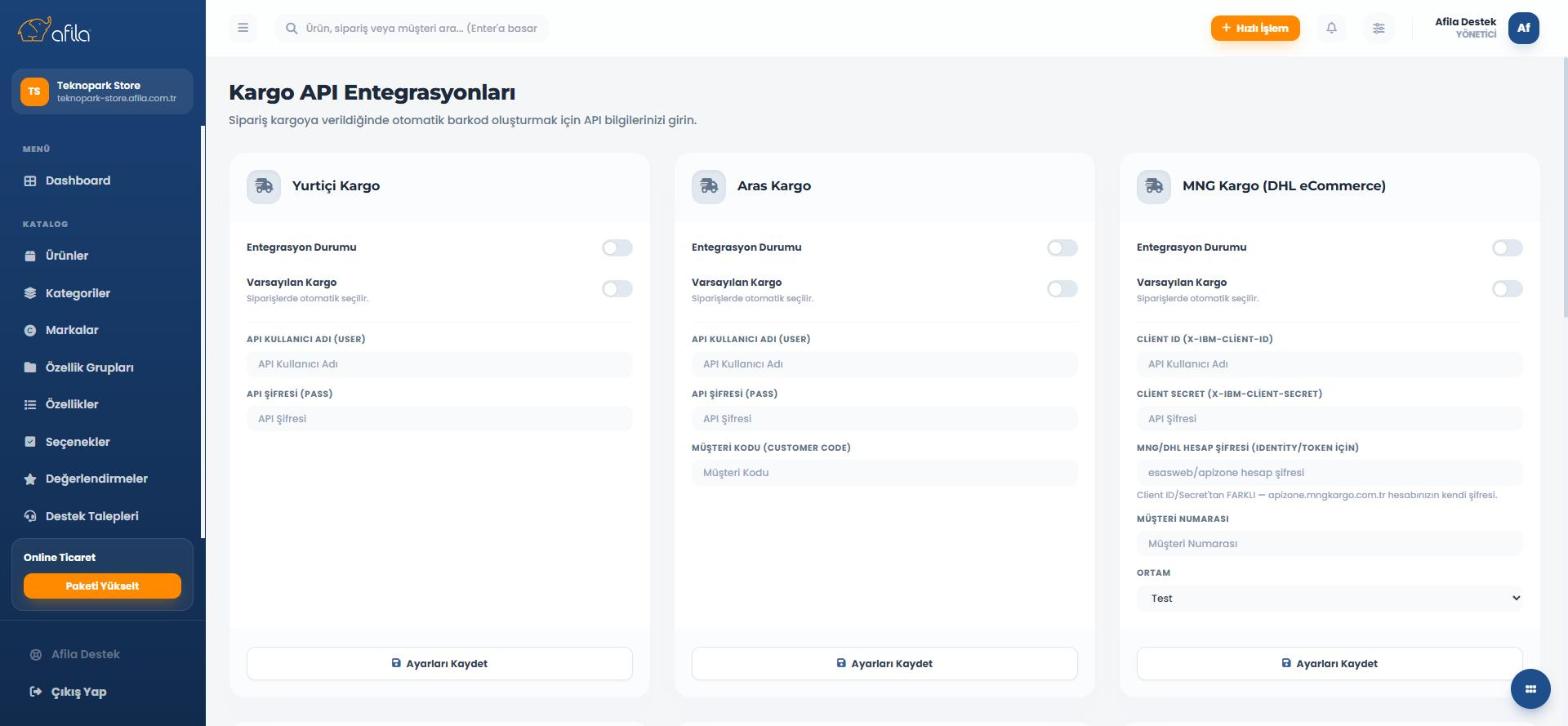Open the notifications bell

pos(1331,28)
